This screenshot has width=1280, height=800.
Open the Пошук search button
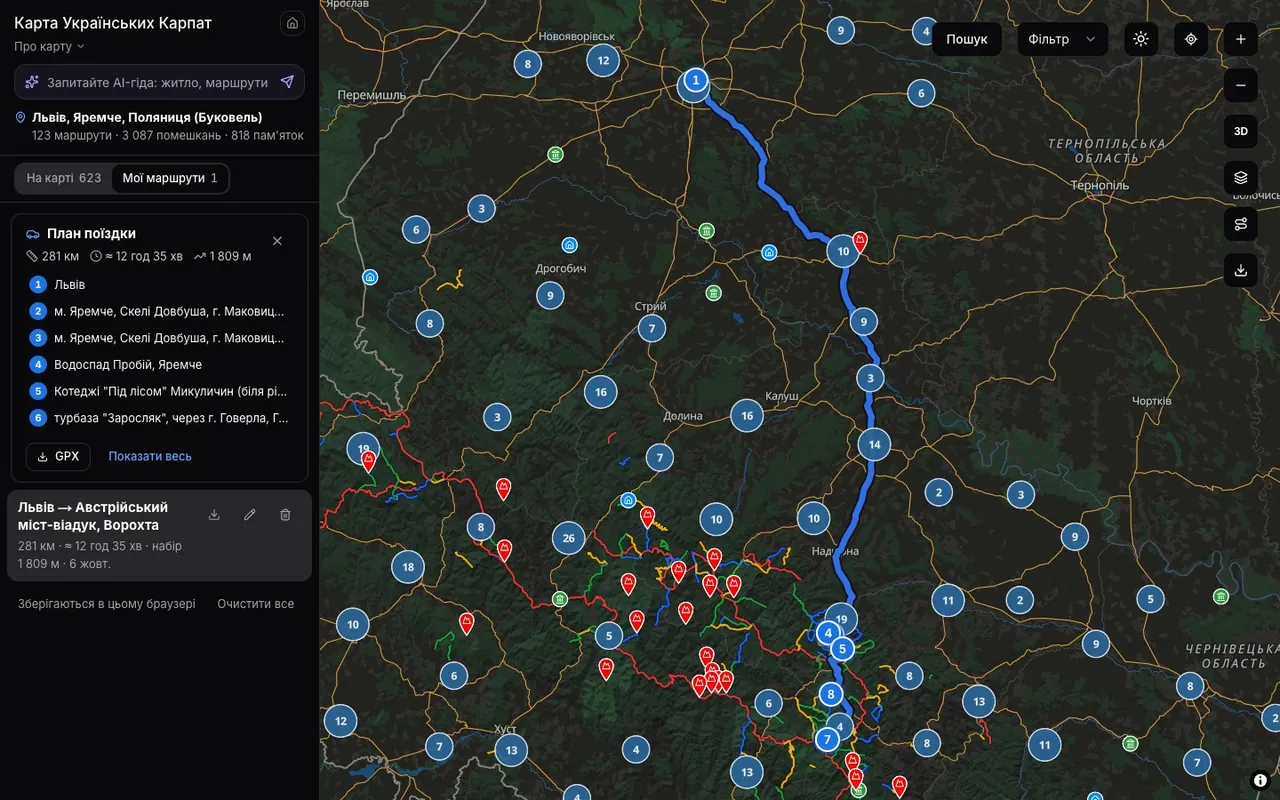967,39
